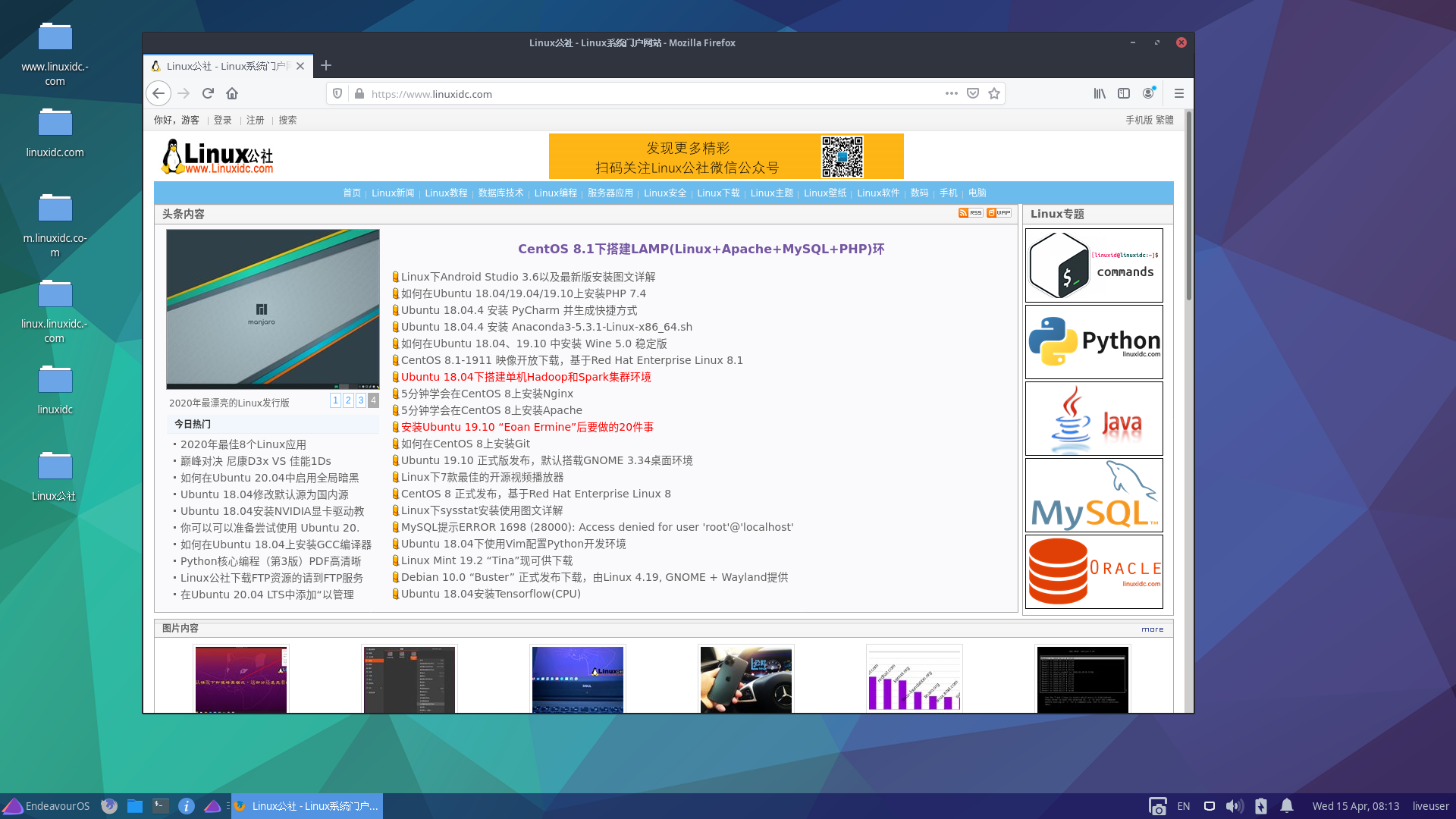Select slideshow page 2

tap(348, 400)
